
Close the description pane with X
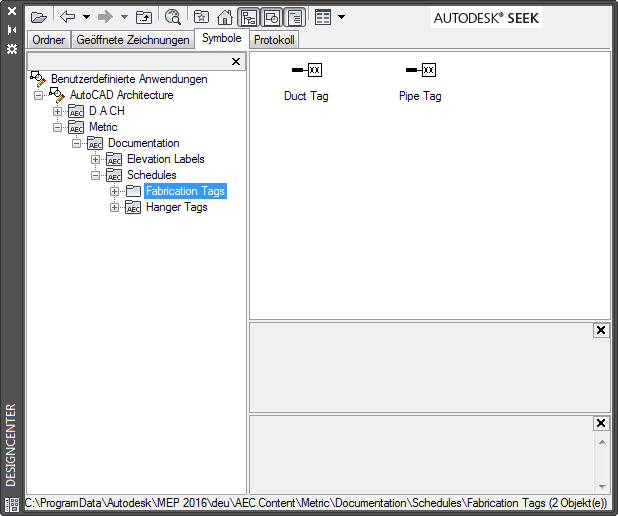point(601,423)
